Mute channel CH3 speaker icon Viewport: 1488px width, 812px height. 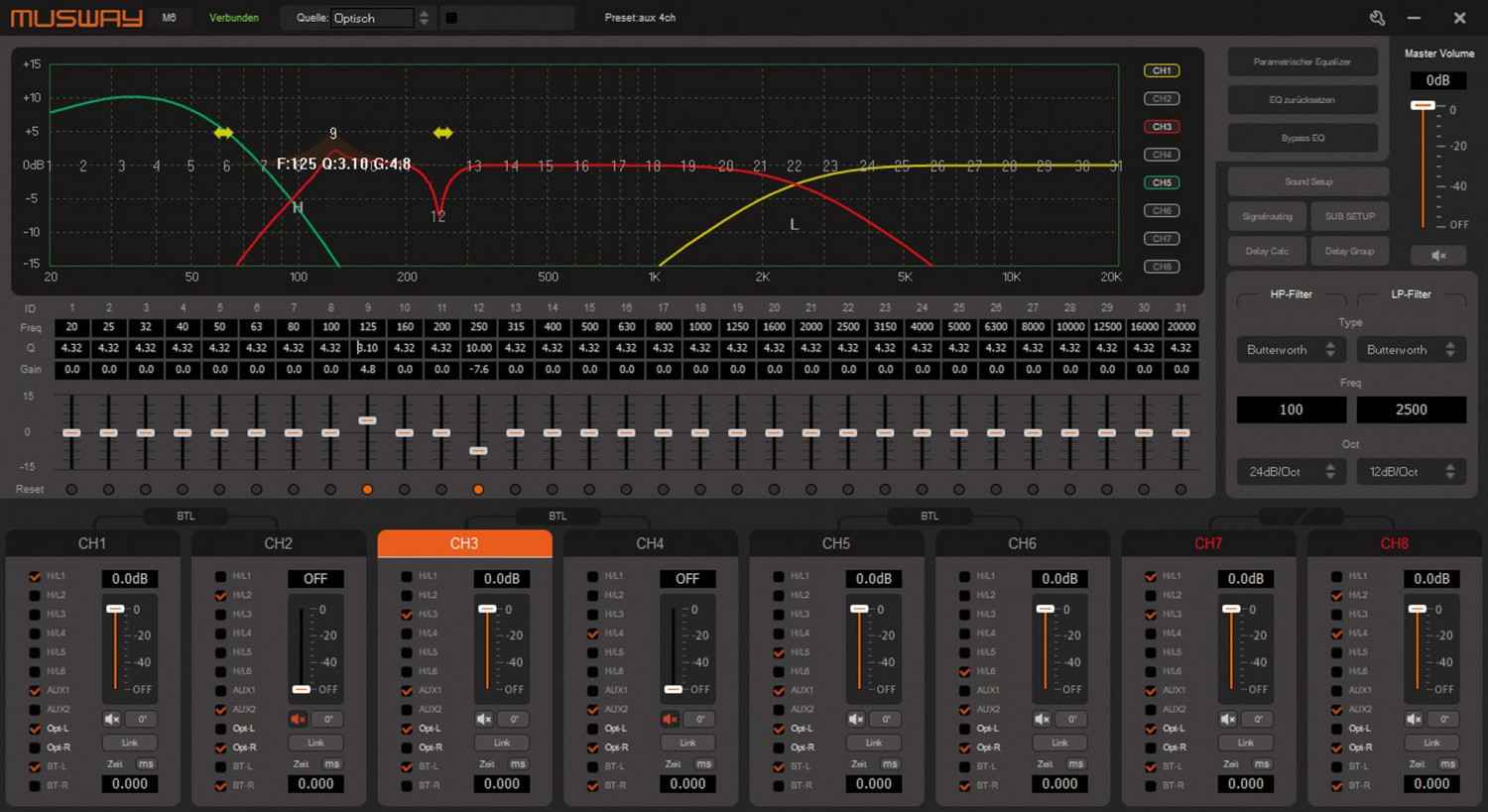pos(484,719)
